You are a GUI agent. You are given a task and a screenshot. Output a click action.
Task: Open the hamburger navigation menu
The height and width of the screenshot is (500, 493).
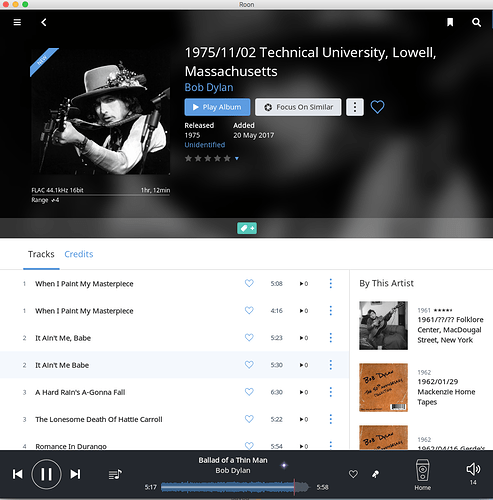point(17,22)
